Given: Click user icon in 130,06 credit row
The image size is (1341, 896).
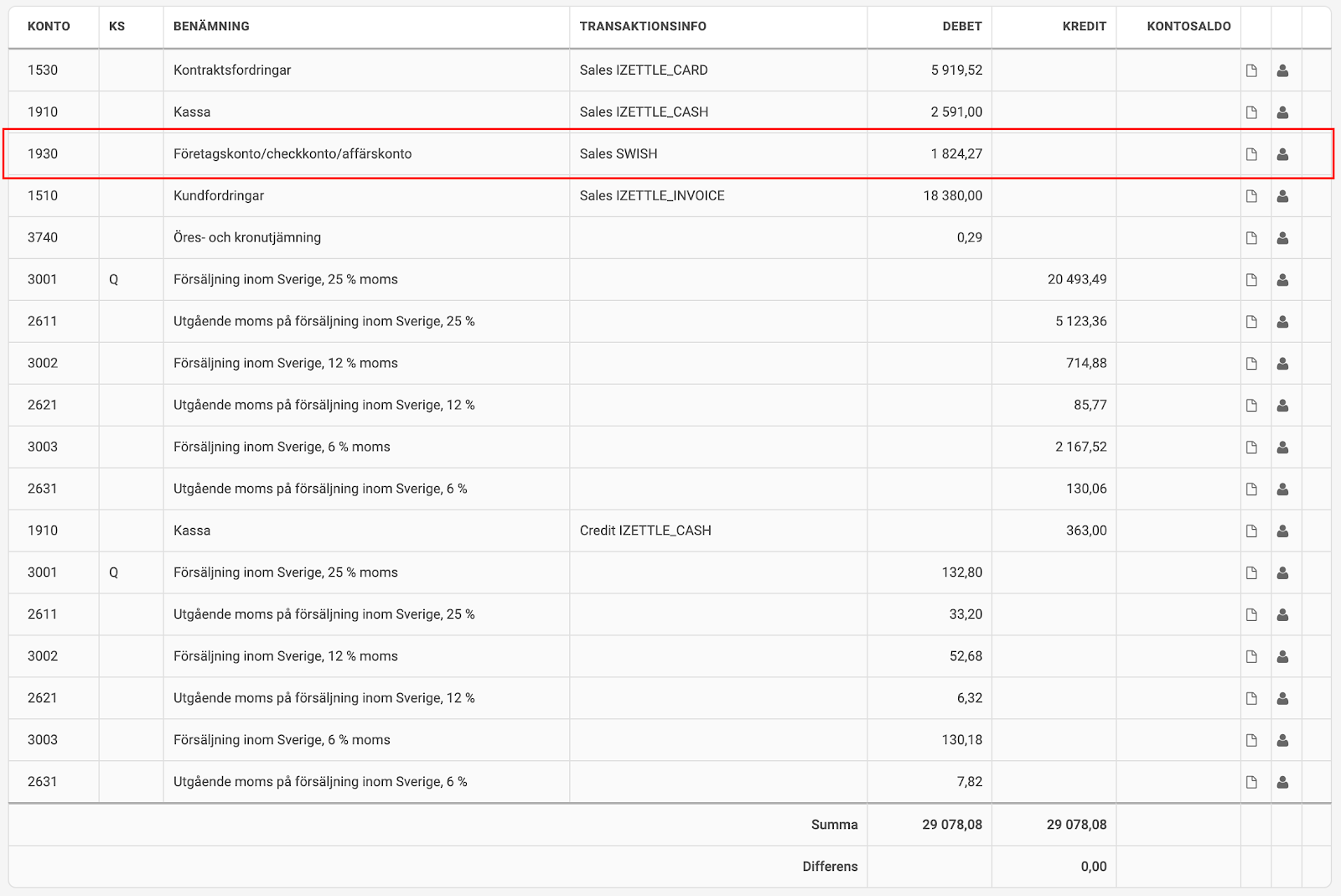Looking at the screenshot, I should pos(1282,489).
